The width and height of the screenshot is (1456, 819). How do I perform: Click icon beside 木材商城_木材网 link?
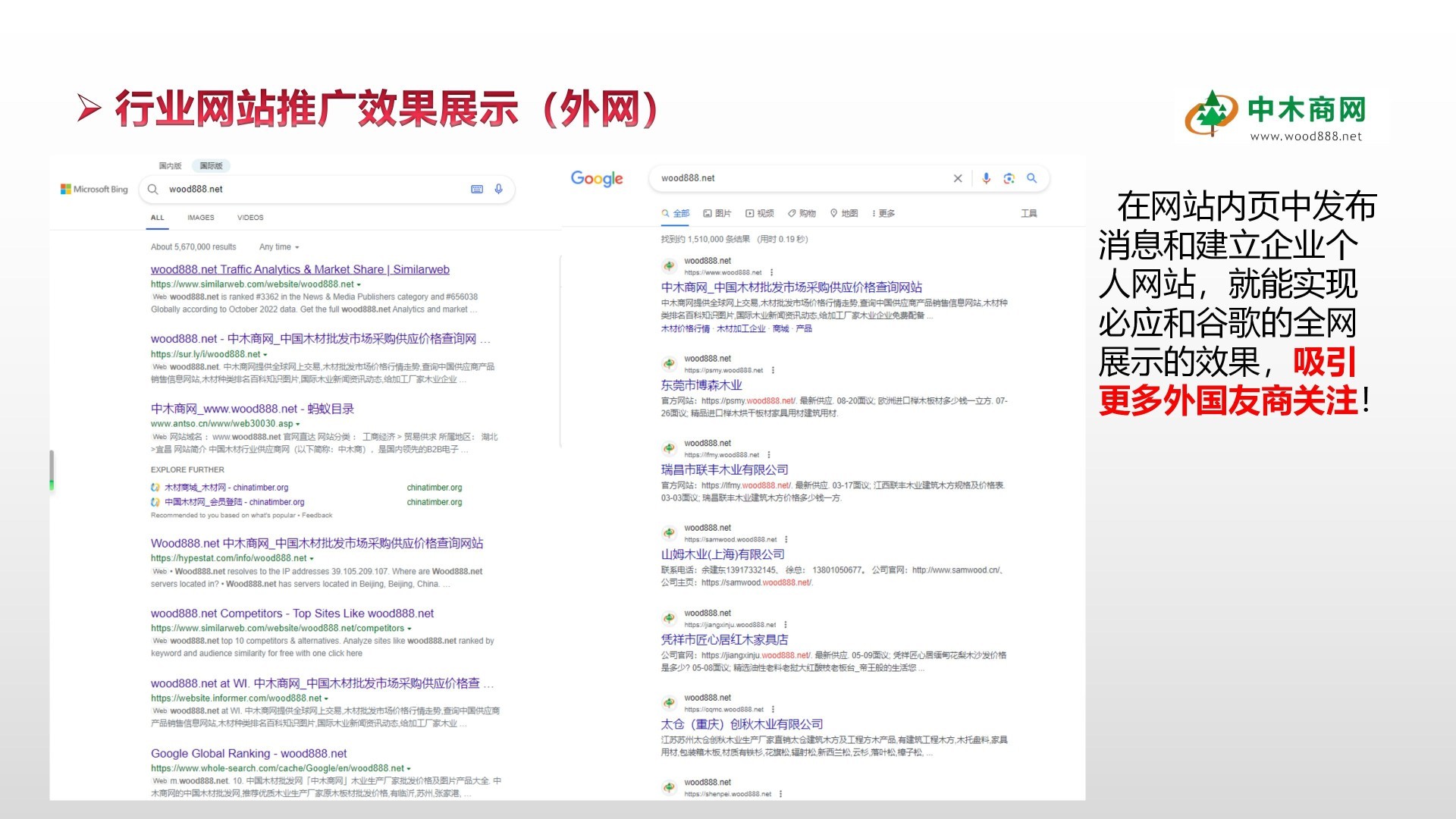tap(155, 488)
